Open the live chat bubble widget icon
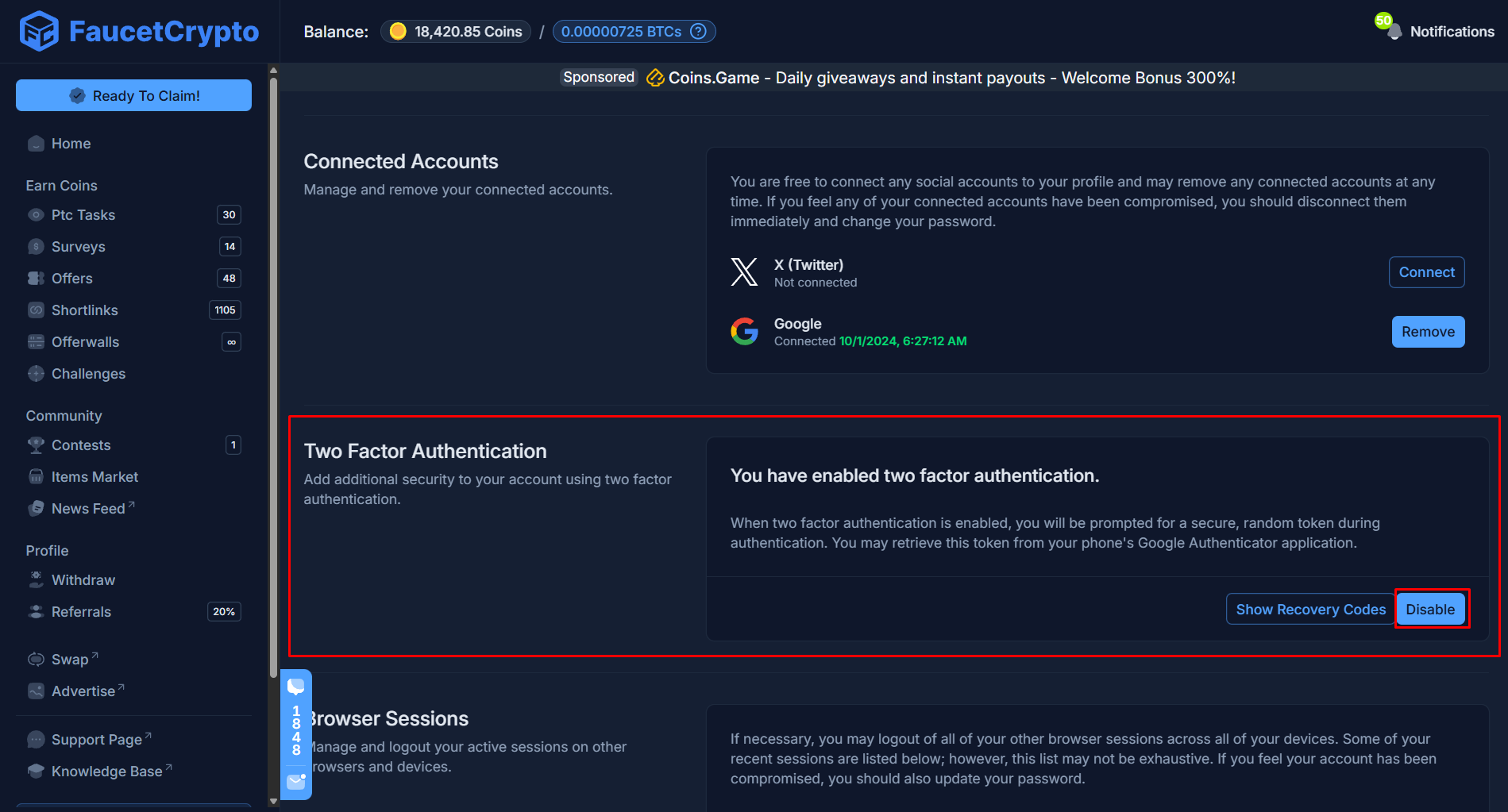Image resolution: width=1508 pixels, height=812 pixels. [x=295, y=684]
